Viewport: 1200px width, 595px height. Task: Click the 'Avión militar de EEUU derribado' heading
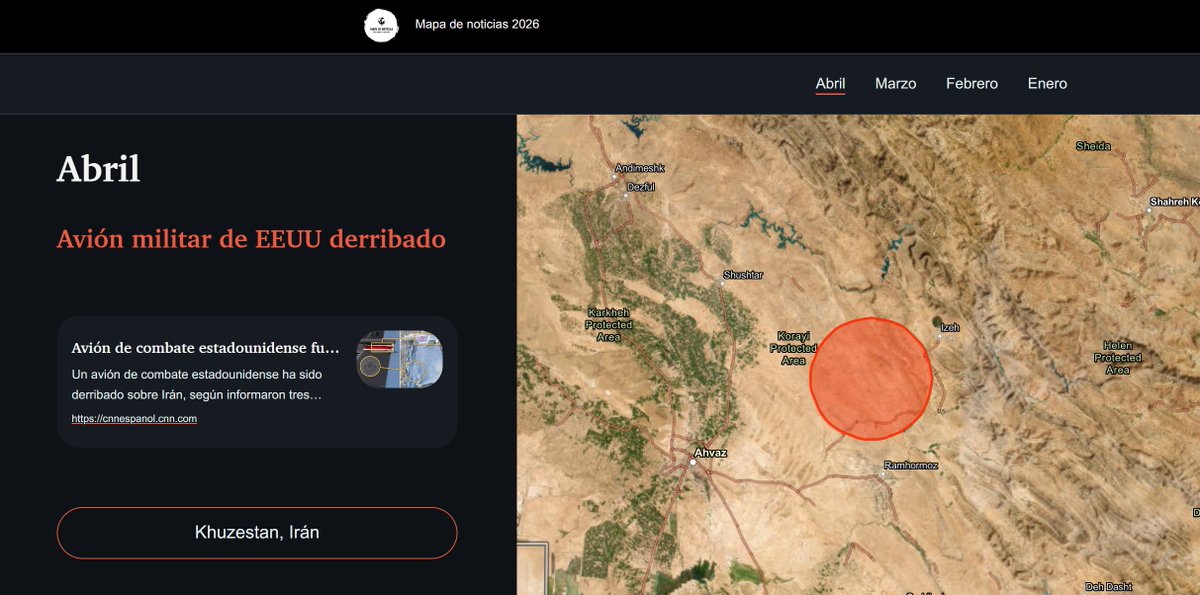[x=251, y=239]
